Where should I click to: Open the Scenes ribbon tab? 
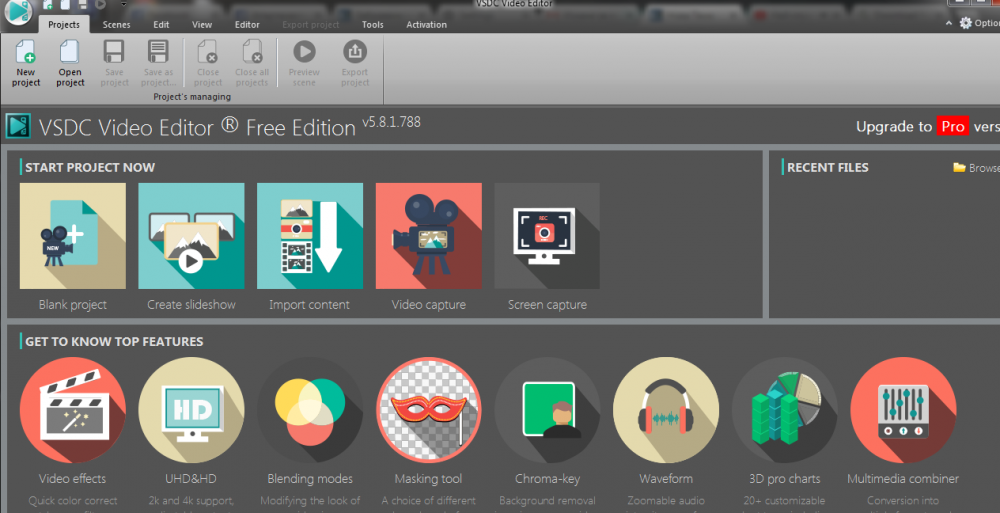[116, 24]
